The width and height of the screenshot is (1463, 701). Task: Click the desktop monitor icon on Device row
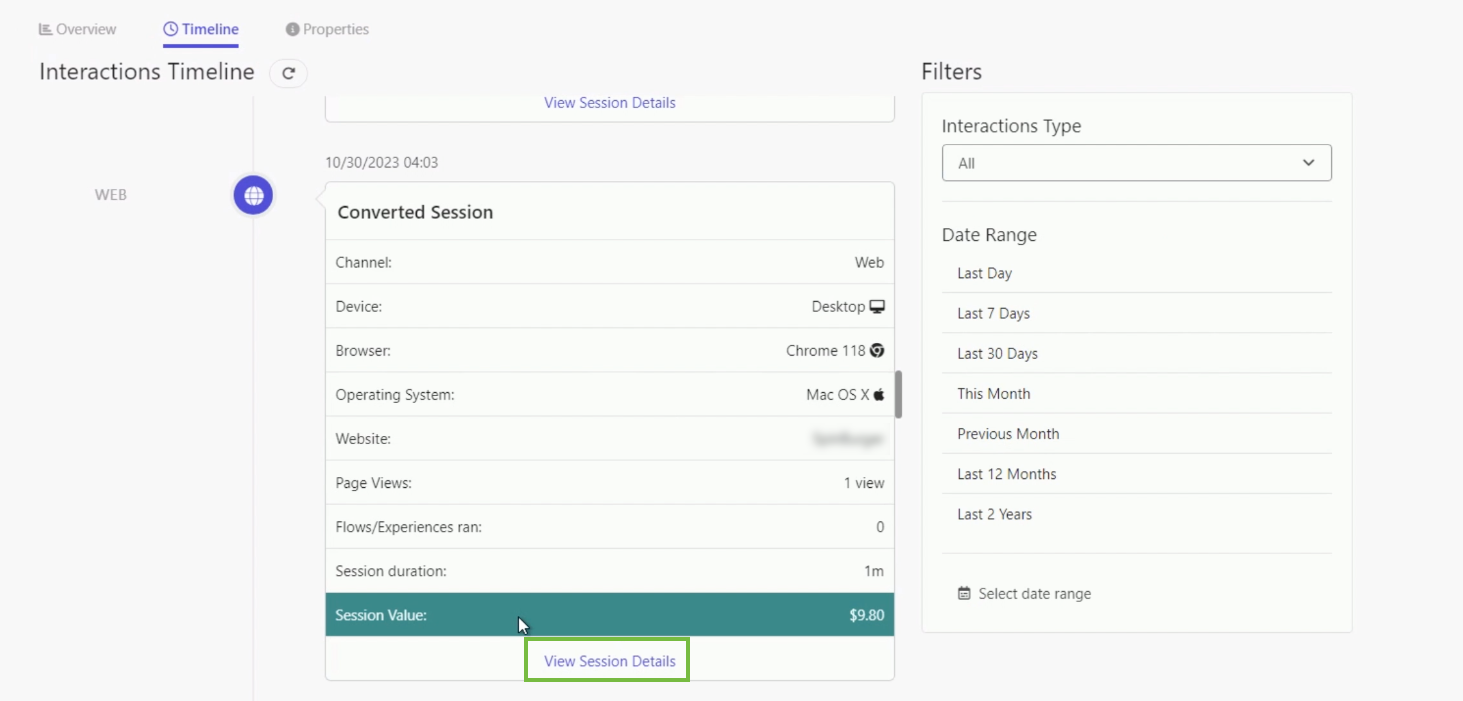pyautogui.click(x=877, y=306)
